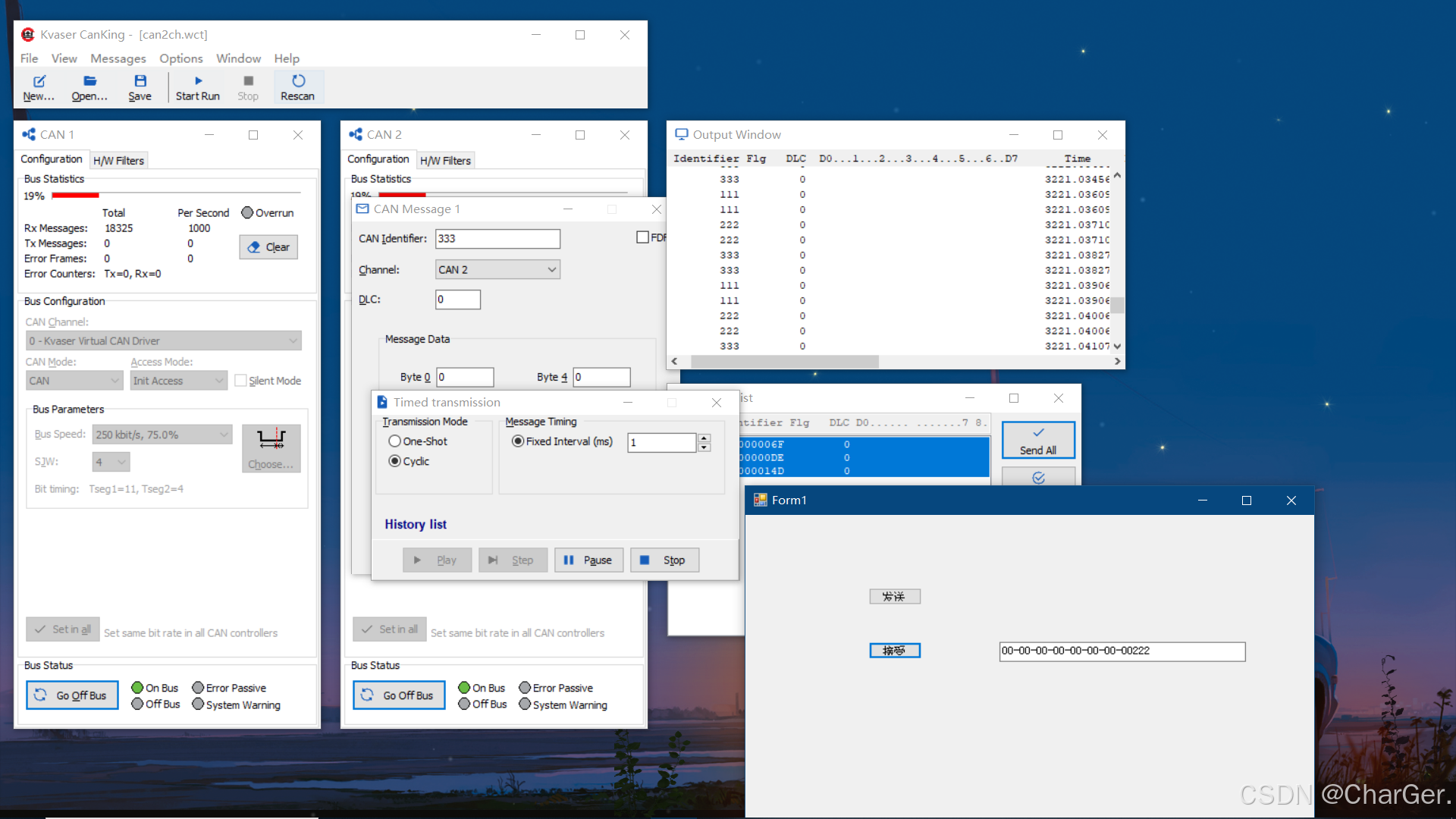Open the Bus Speed 250 kbit/s dropdown

pyautogui.click(x=162, y=435)
